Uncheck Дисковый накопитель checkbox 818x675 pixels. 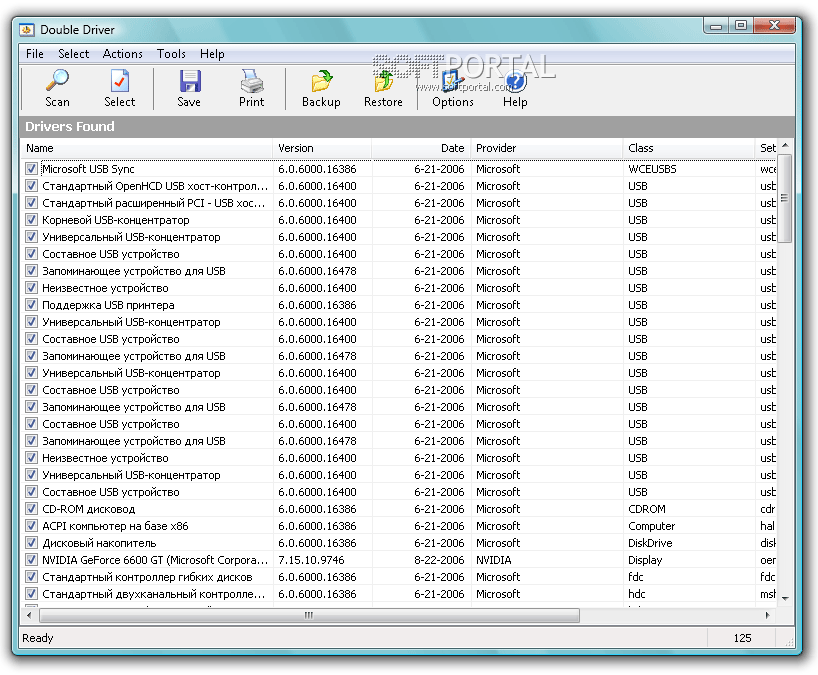tap(31, 543)
